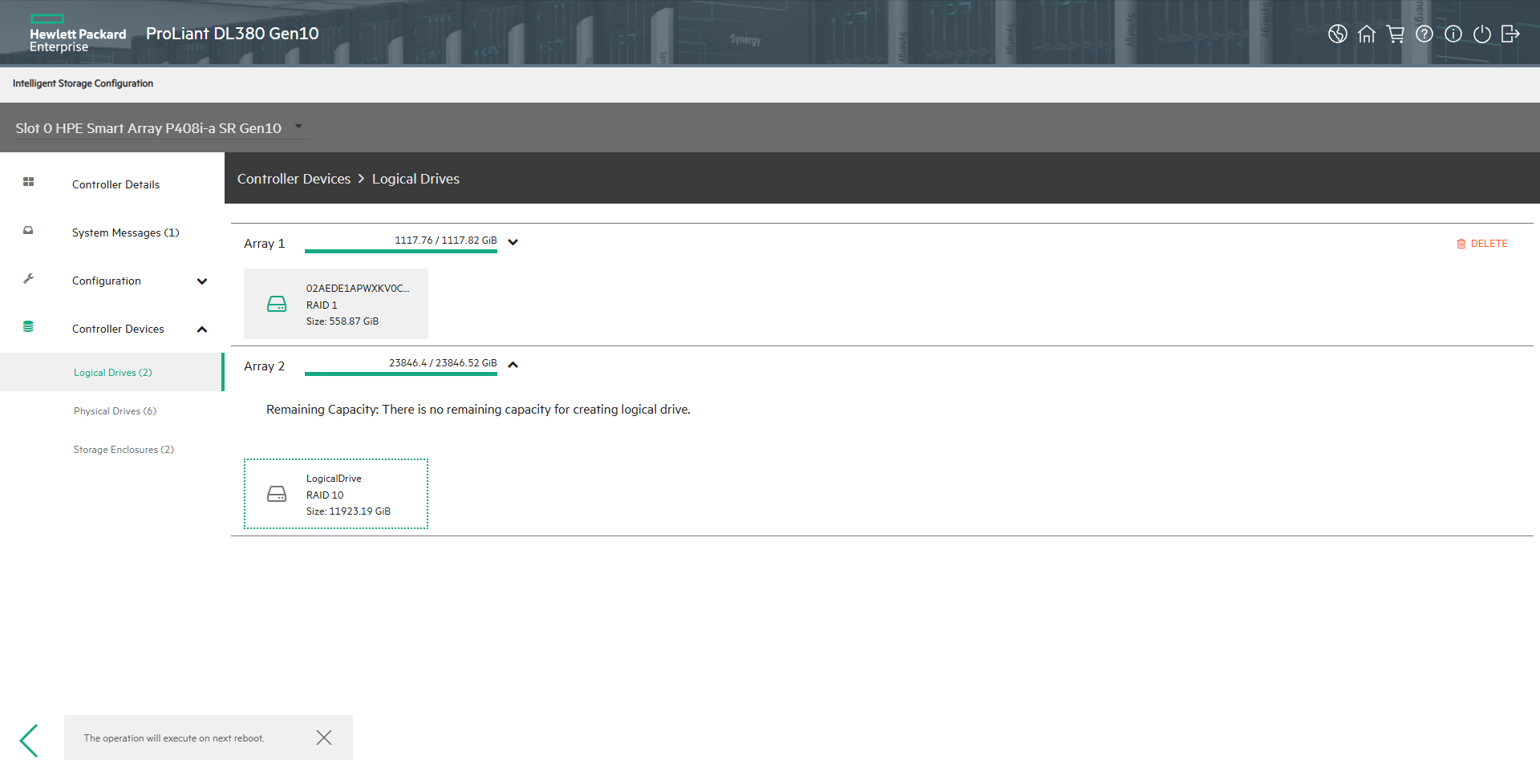The image size is (1540, 784).
Task: Click the globe language icon
Action: 1337,34
